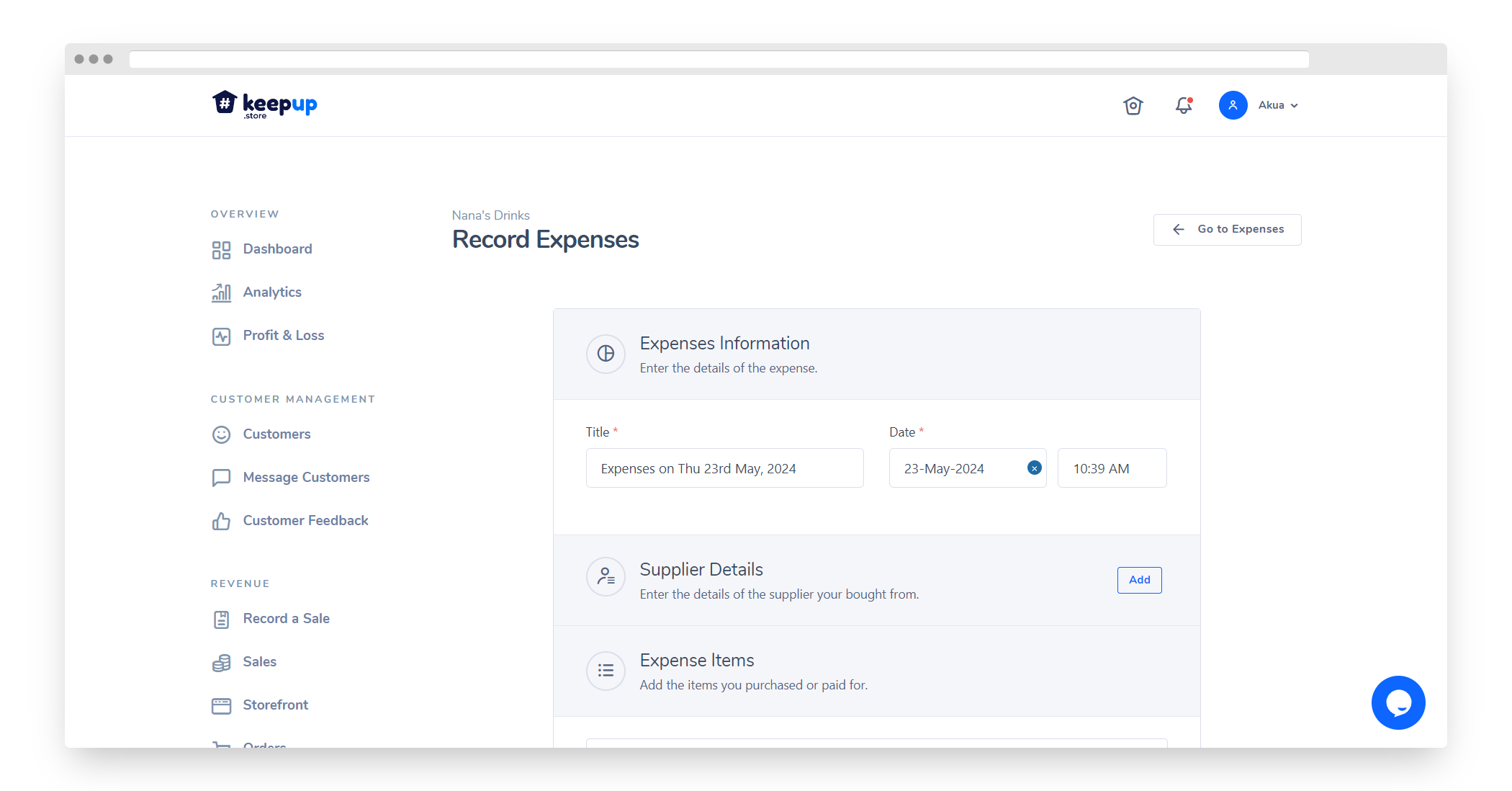1512x791 pixels.
Task: Click the Analytics chart icon
Action: (x=221, y=292)
